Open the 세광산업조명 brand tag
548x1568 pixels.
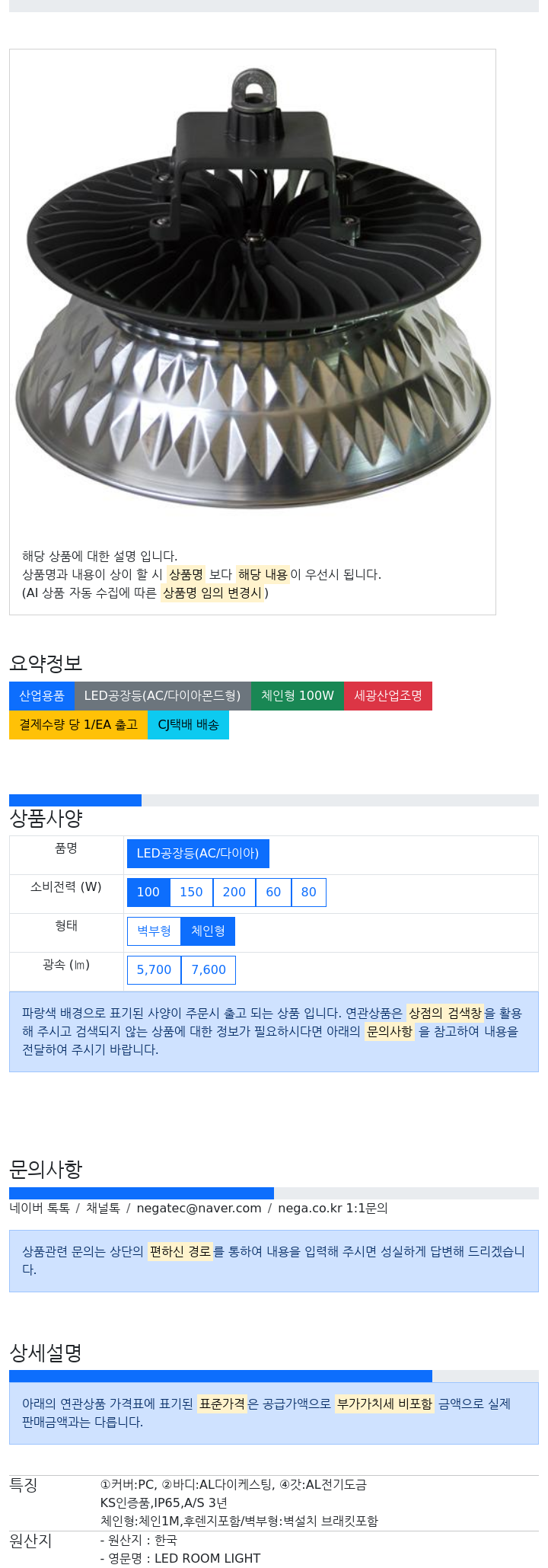pos(388,696)
